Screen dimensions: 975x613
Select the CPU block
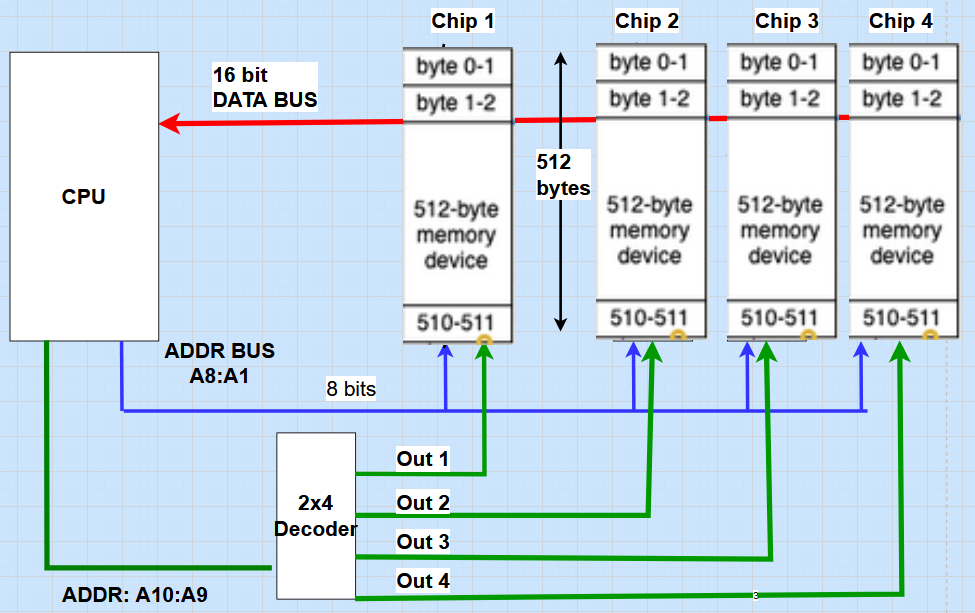(84, 196)
